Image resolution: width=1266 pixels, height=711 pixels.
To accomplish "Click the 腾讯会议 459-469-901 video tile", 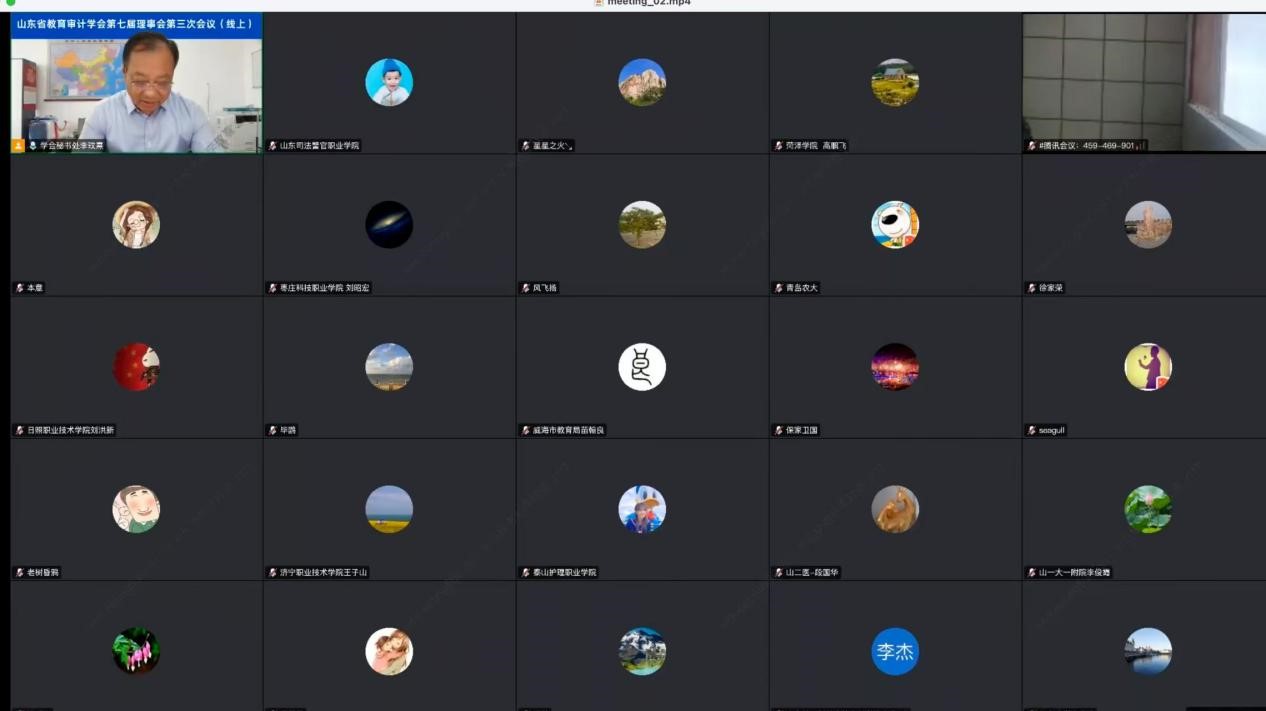I will click(1143, 82).
